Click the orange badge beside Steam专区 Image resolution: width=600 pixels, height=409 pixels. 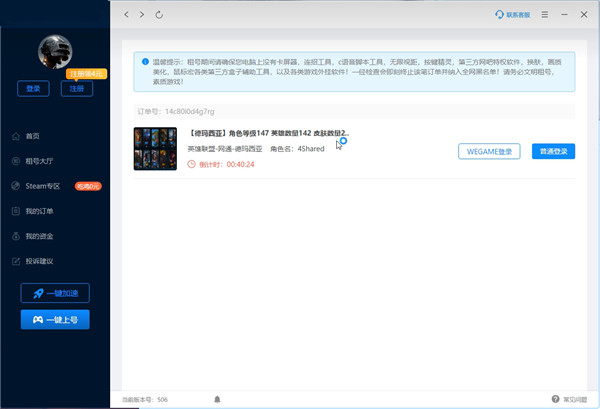point(88,186)
